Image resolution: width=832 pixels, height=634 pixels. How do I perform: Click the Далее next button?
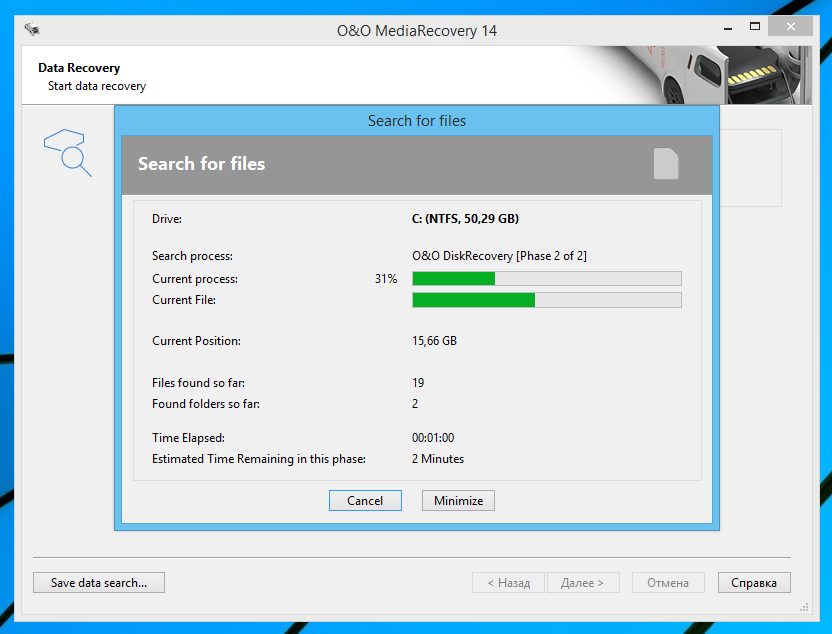coord(583,582)
